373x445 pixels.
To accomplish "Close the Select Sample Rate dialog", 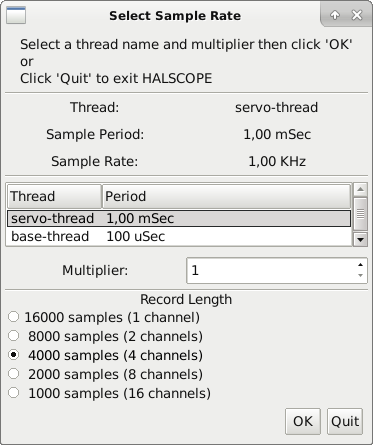I will pyautogui.click(x=357, y=15).
